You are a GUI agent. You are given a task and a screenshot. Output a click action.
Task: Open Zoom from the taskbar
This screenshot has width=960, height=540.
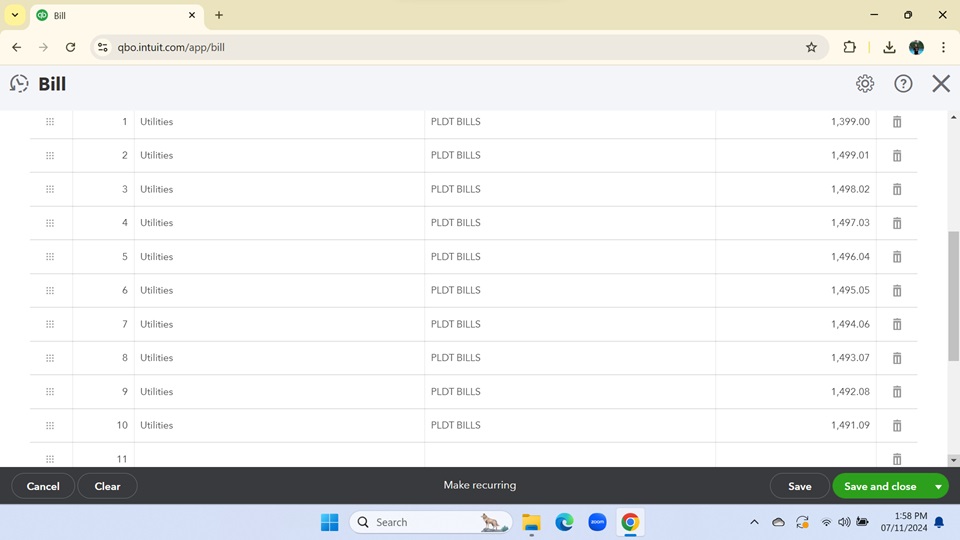(597, 522)
